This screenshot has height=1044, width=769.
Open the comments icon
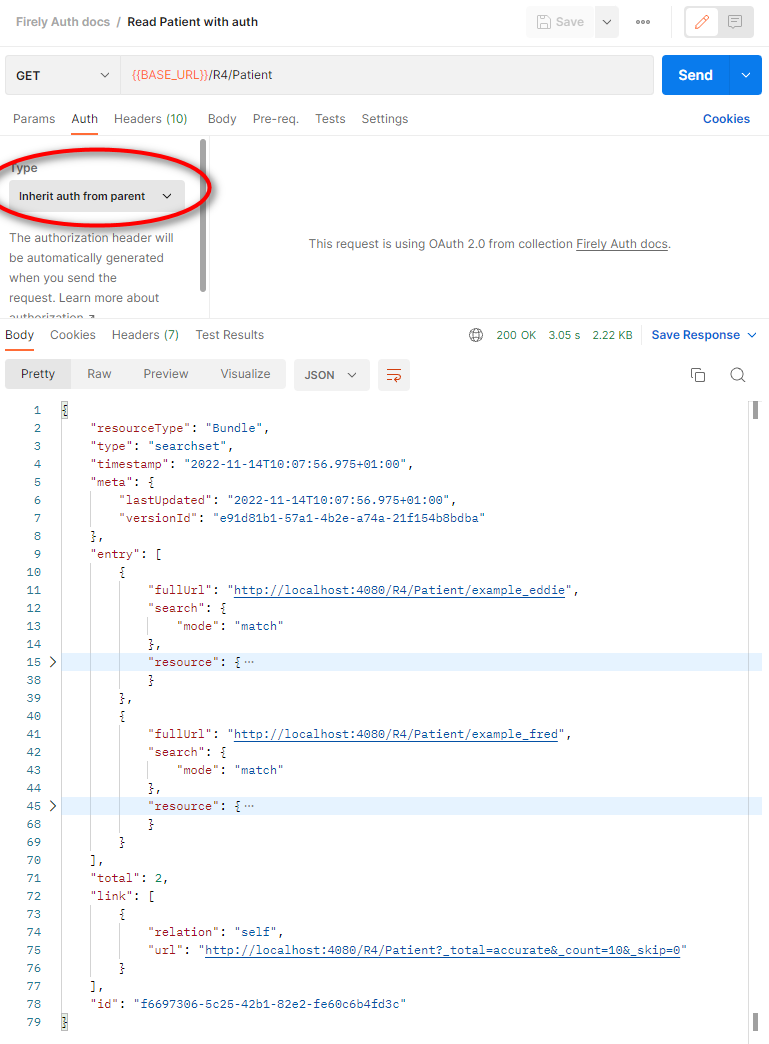pyautogui.click(x=735, y=22)
